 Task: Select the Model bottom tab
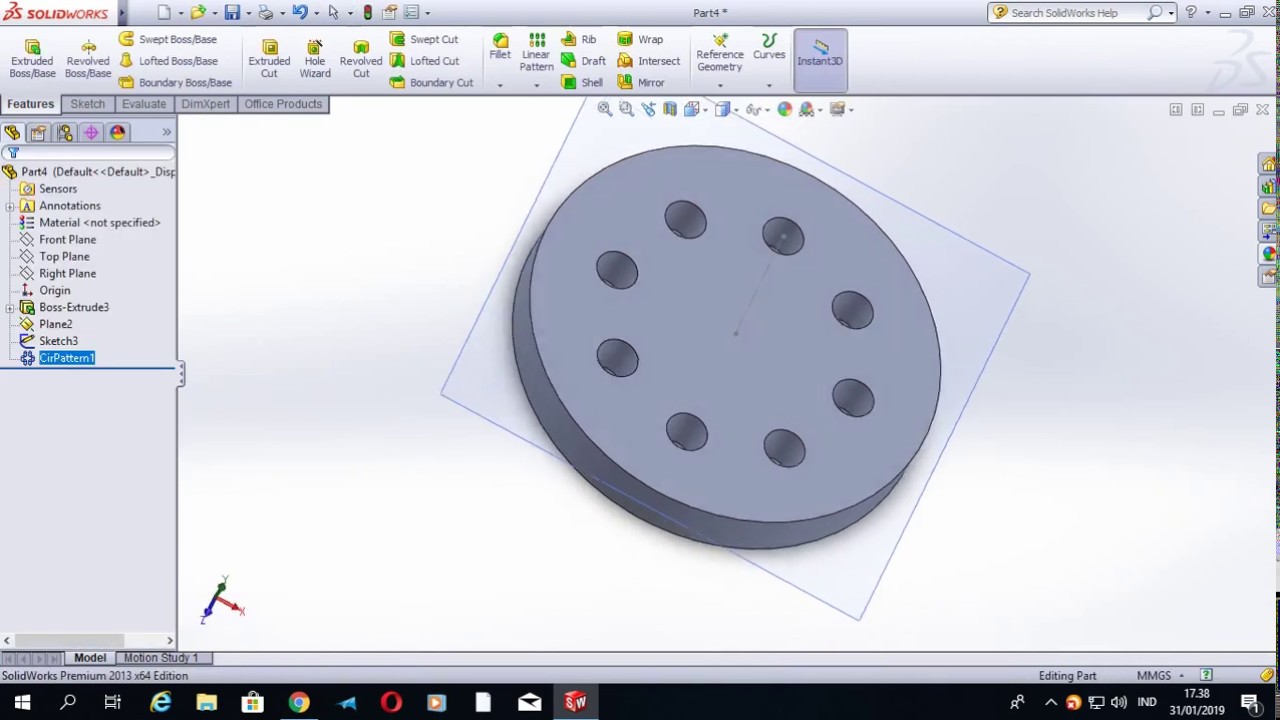point(89,658)
